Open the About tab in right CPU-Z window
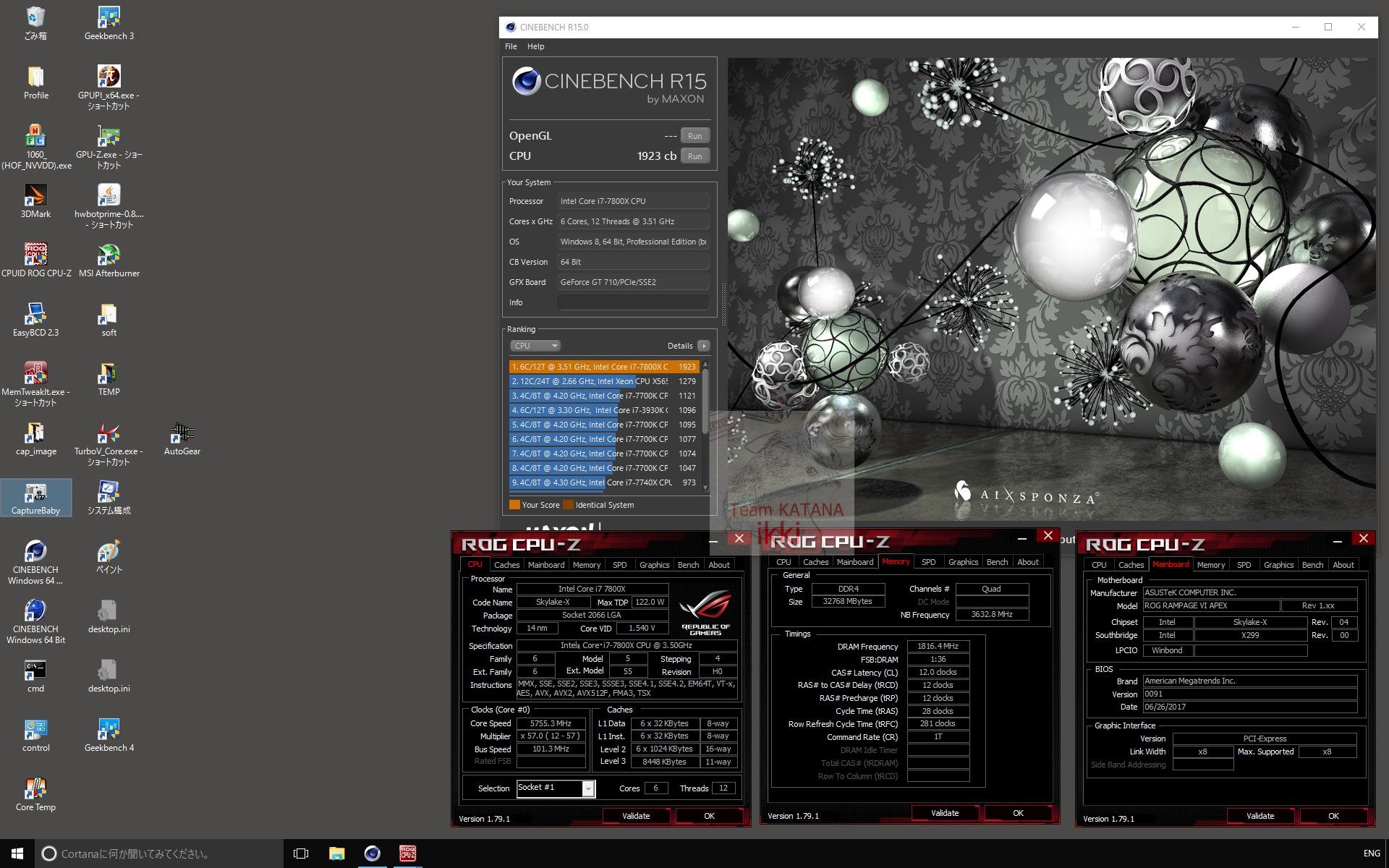The height and width of the screenshot is (868, 1389). click(1343, 565)
